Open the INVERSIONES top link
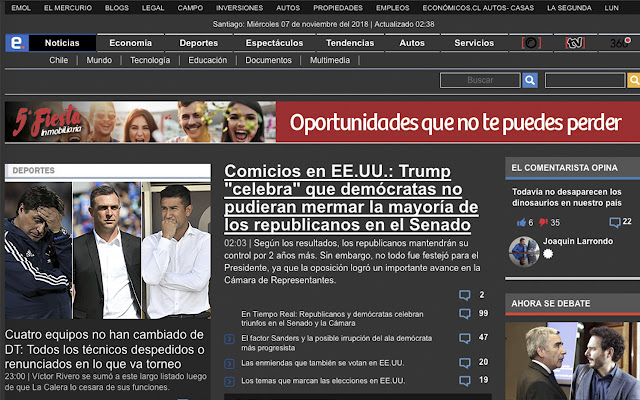Viewport: 640px width, 400px height. pyautogui.click(x=240, y=8)
